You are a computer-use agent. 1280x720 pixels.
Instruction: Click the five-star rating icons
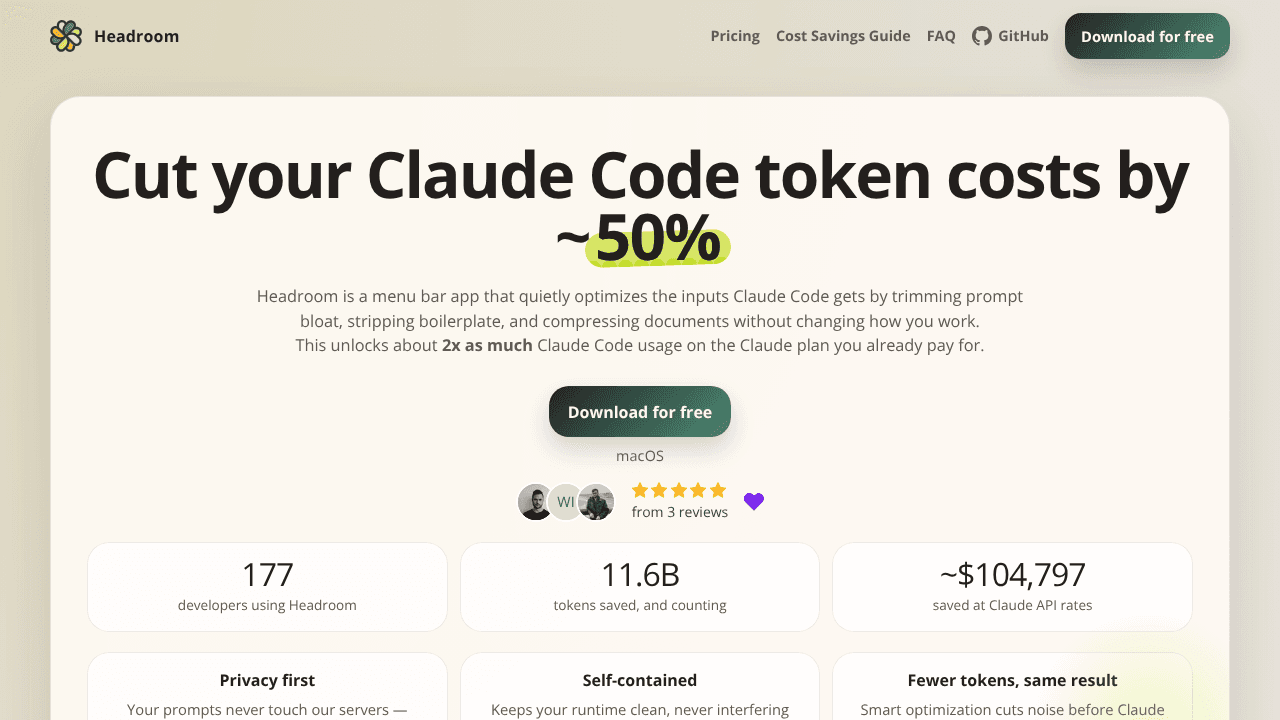679,490
